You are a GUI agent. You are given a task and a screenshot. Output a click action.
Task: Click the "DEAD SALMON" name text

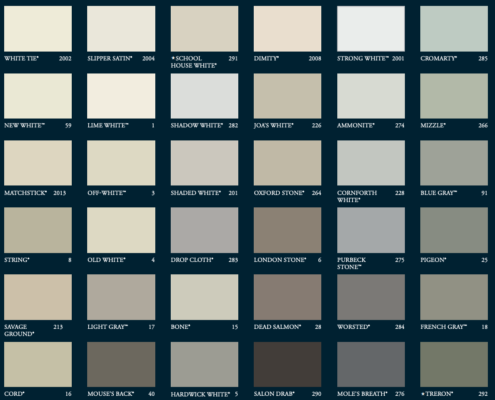(x=277, y=327)
